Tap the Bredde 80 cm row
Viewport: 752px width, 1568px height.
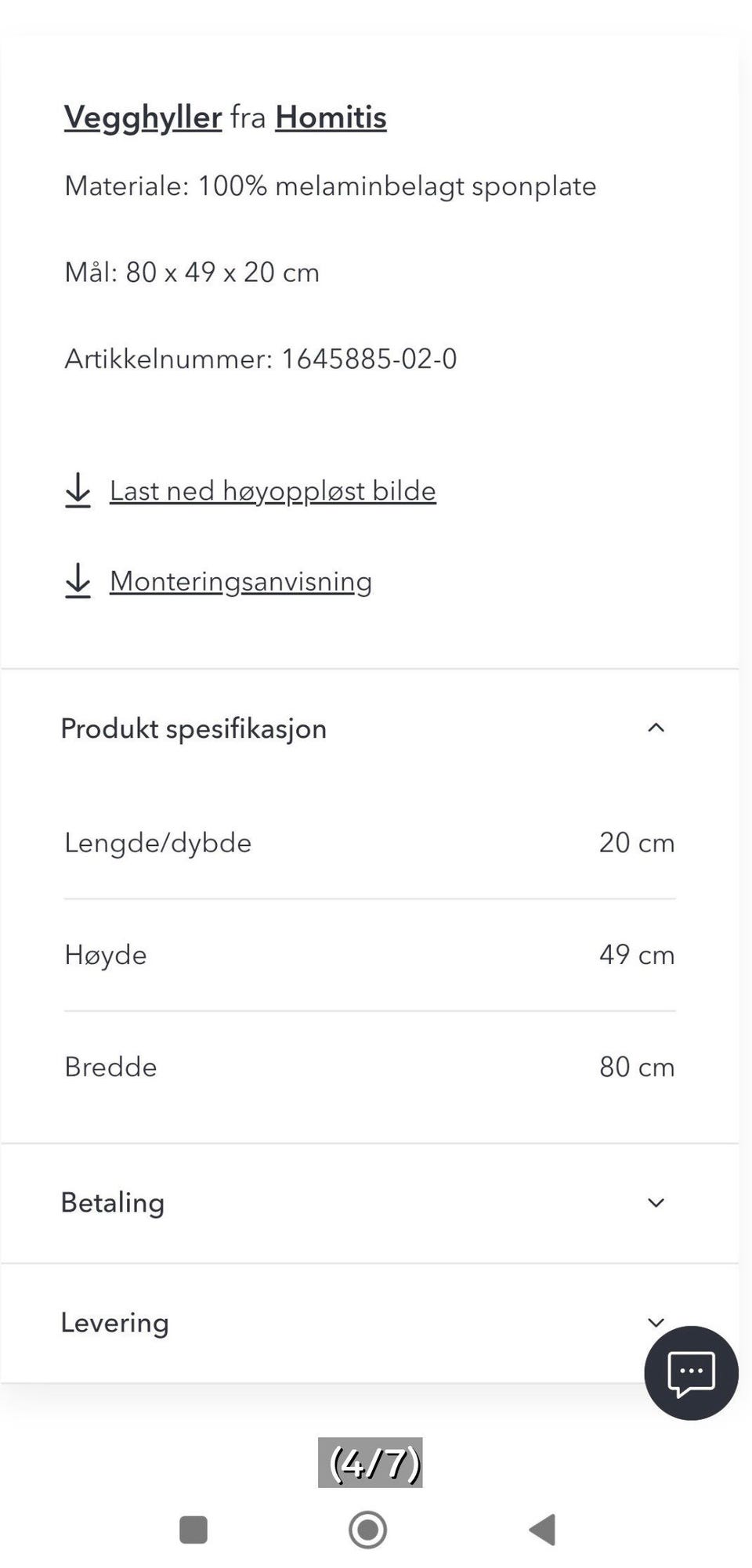click(x=369, y=1067)
